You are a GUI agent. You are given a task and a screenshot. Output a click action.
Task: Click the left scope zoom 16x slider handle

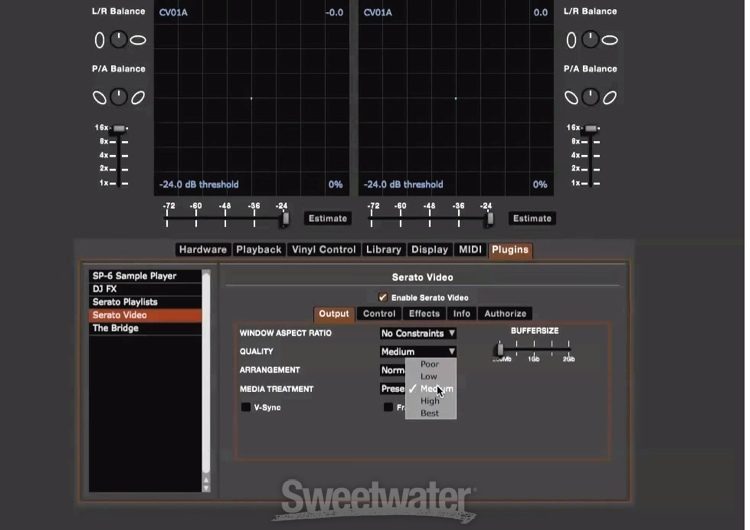(120, 128)
